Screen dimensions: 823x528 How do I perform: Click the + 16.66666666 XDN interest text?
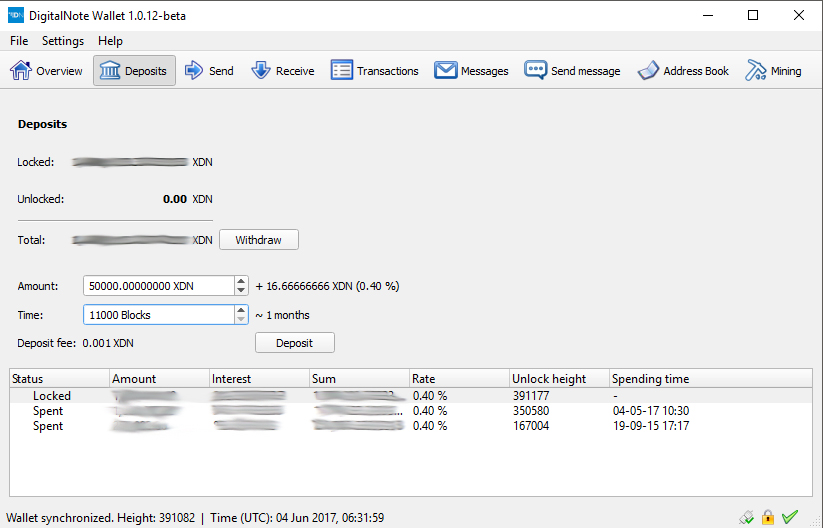pos(328,286)
